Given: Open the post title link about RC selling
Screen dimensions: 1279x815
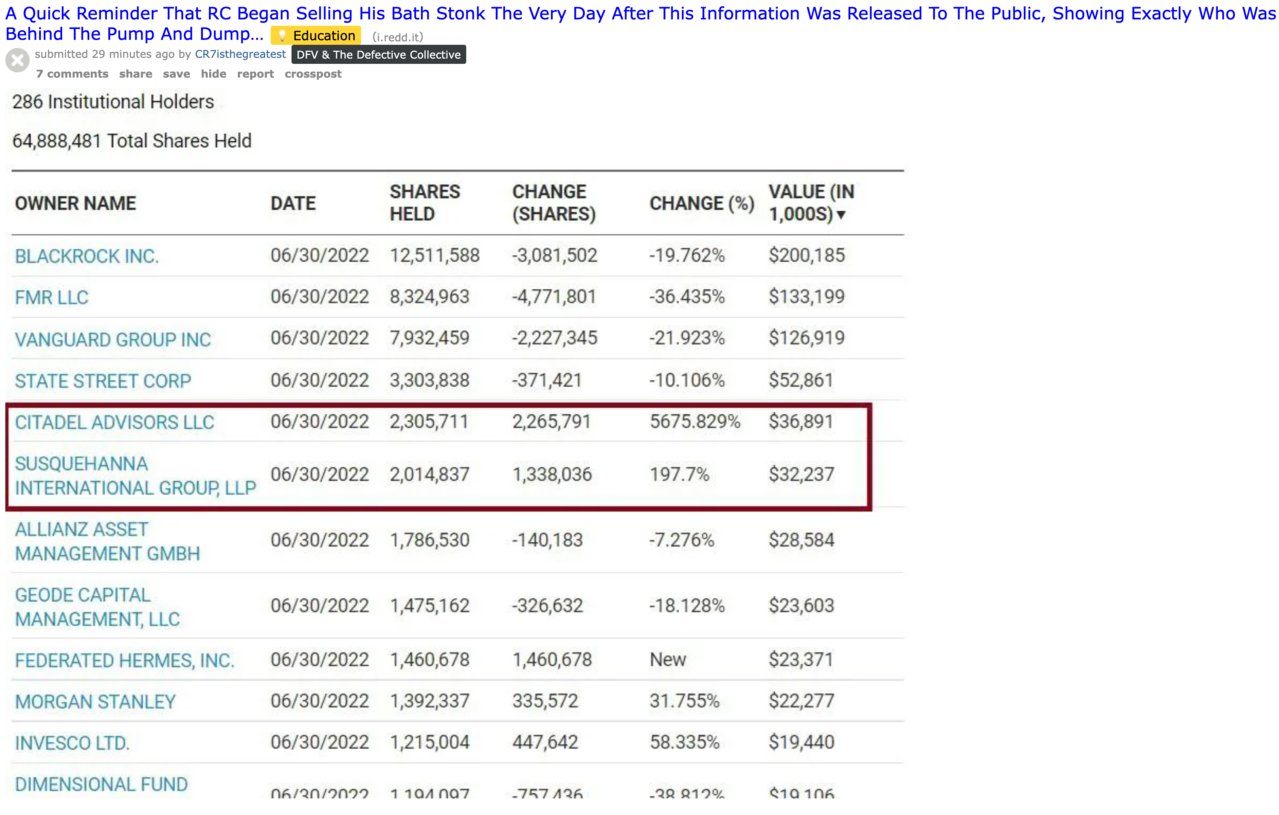Looking at the screenshot, I should pos(640,24).
